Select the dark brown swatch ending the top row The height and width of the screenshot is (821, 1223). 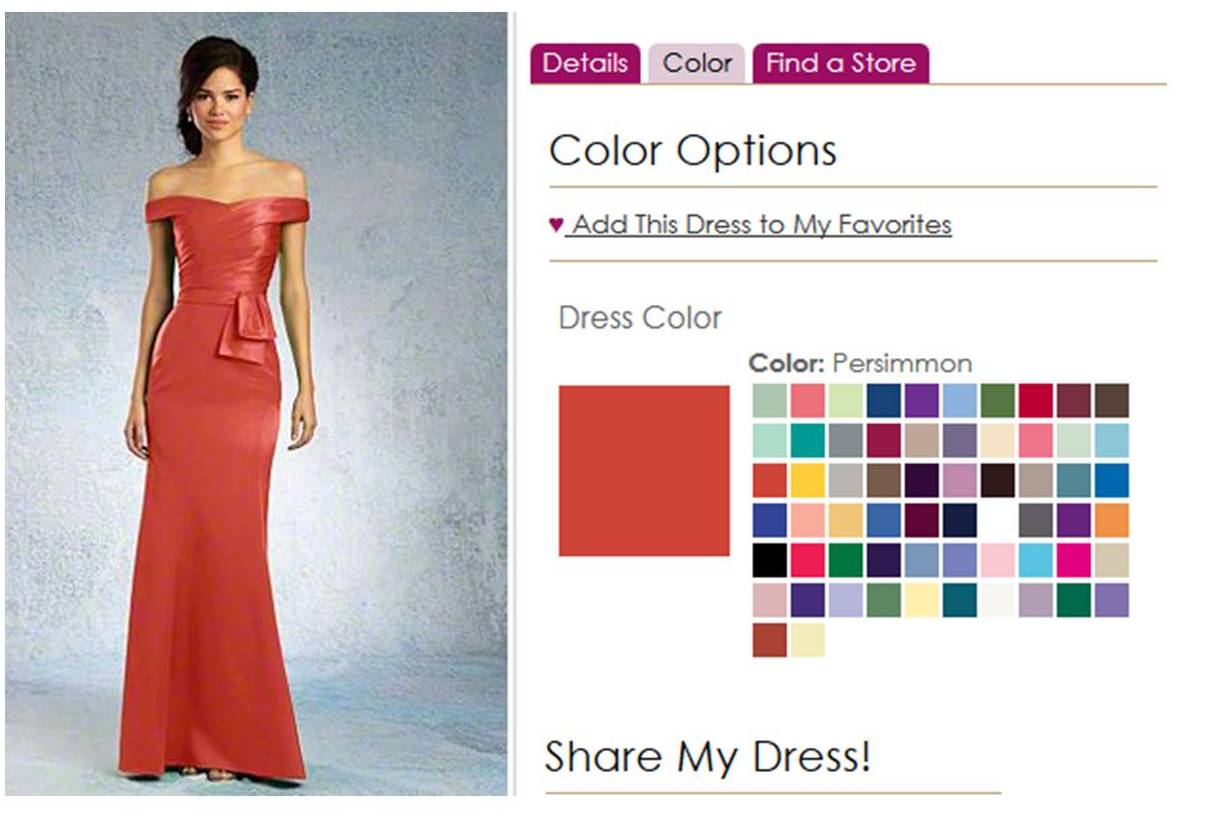pyautogui.click(x=1112, y=400)
